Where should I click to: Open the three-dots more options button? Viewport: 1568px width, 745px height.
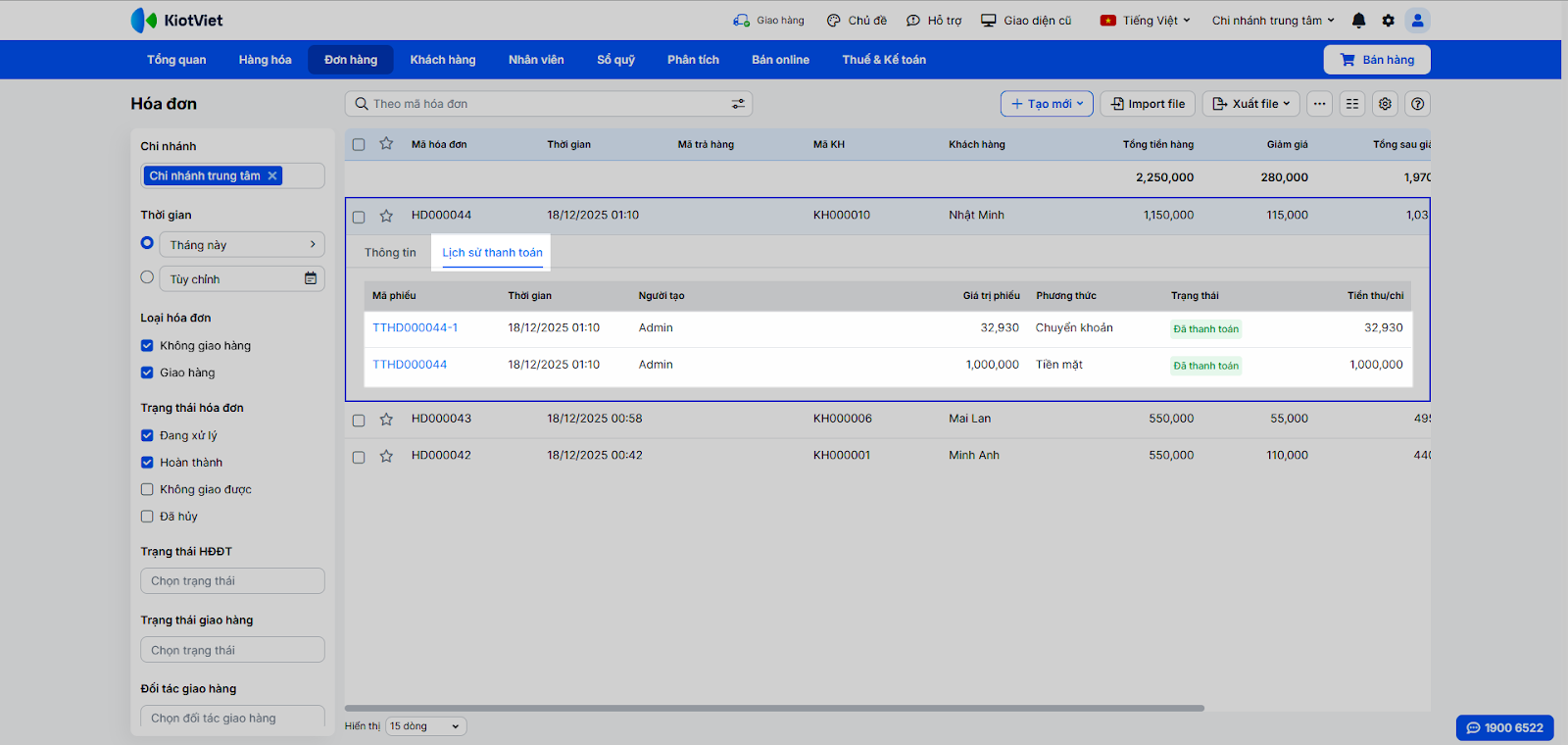point(1319,104)
